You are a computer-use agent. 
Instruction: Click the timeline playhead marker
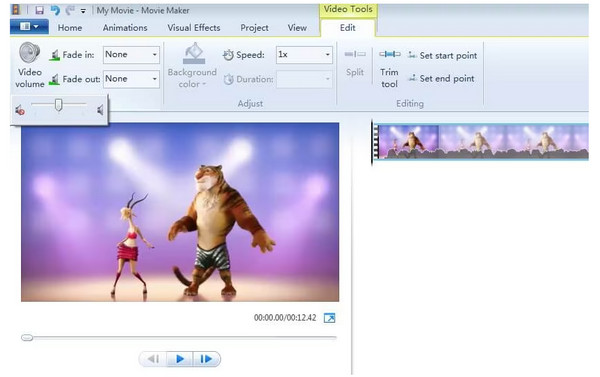pos(372,142)
